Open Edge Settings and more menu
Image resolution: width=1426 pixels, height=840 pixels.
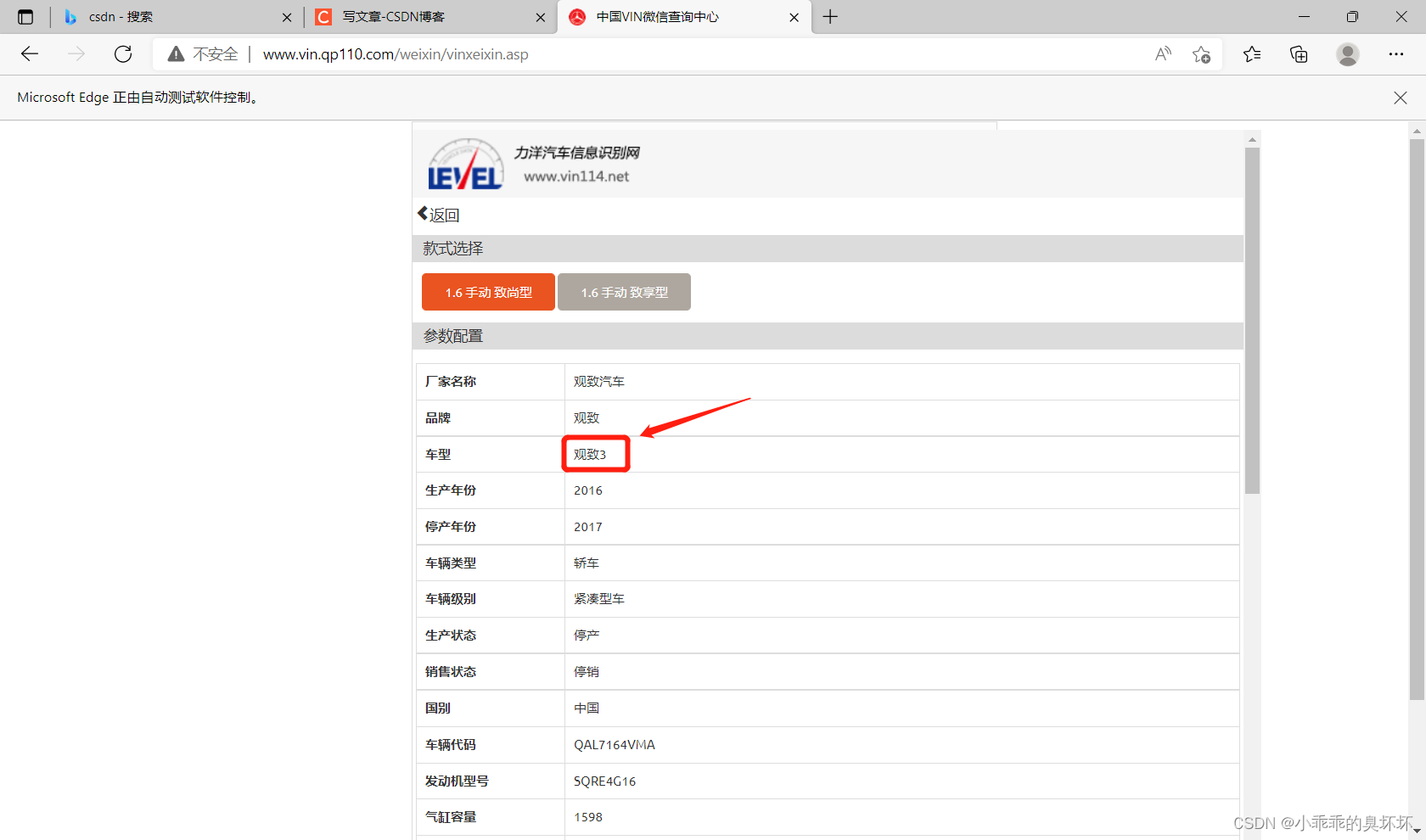(1396, 54)
